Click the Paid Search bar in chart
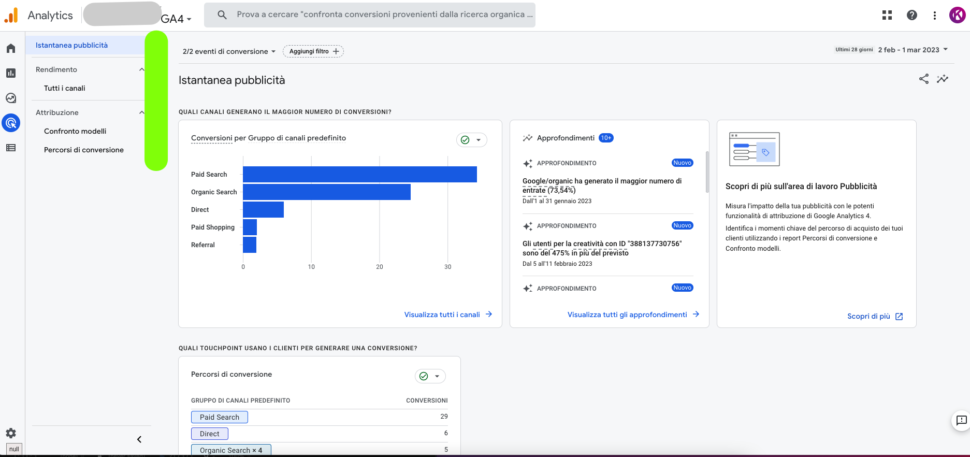Image resolution: width=970 pixels, height=457 pixels. point(359,174)
